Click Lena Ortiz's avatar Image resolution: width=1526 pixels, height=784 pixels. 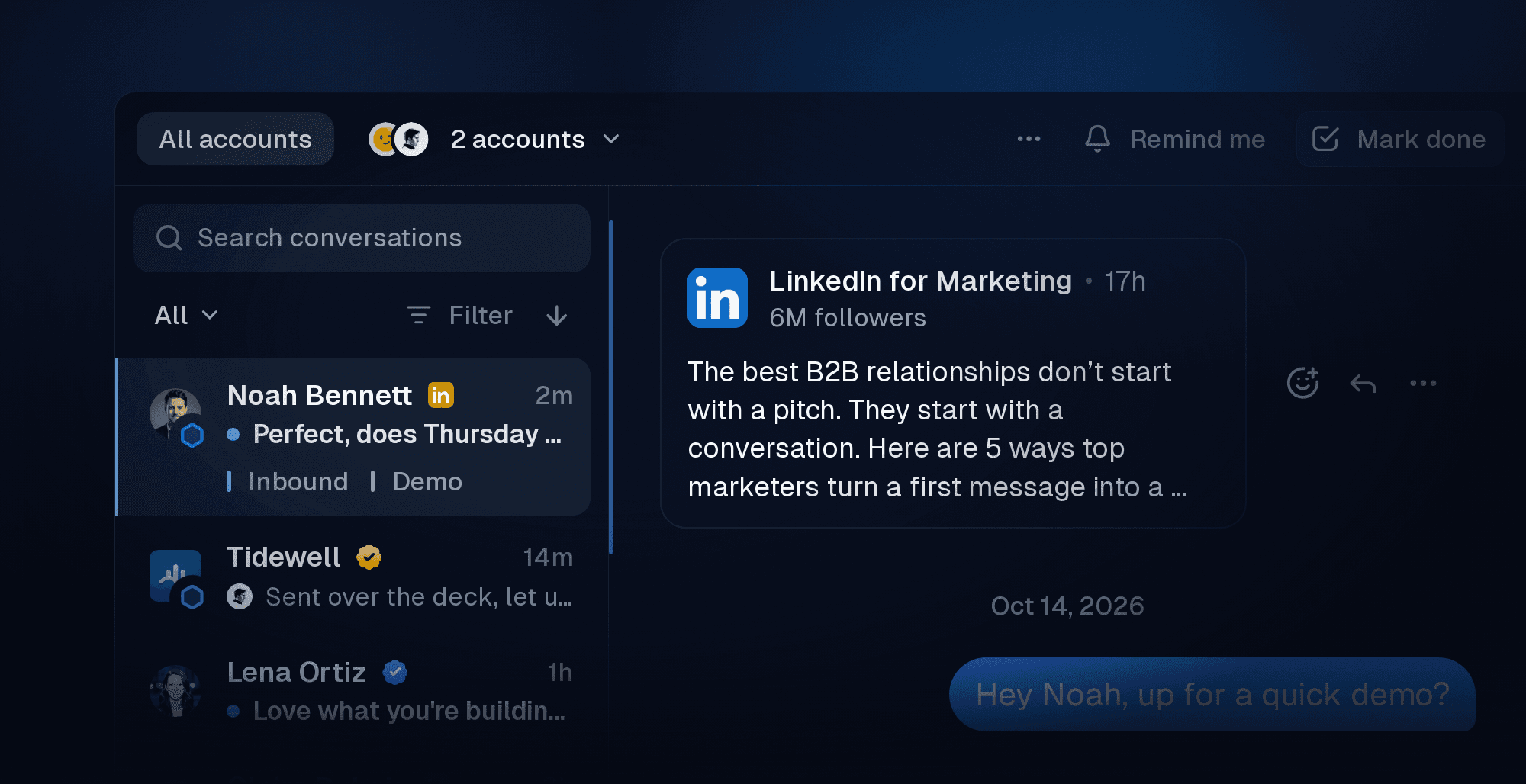point(176,691)
